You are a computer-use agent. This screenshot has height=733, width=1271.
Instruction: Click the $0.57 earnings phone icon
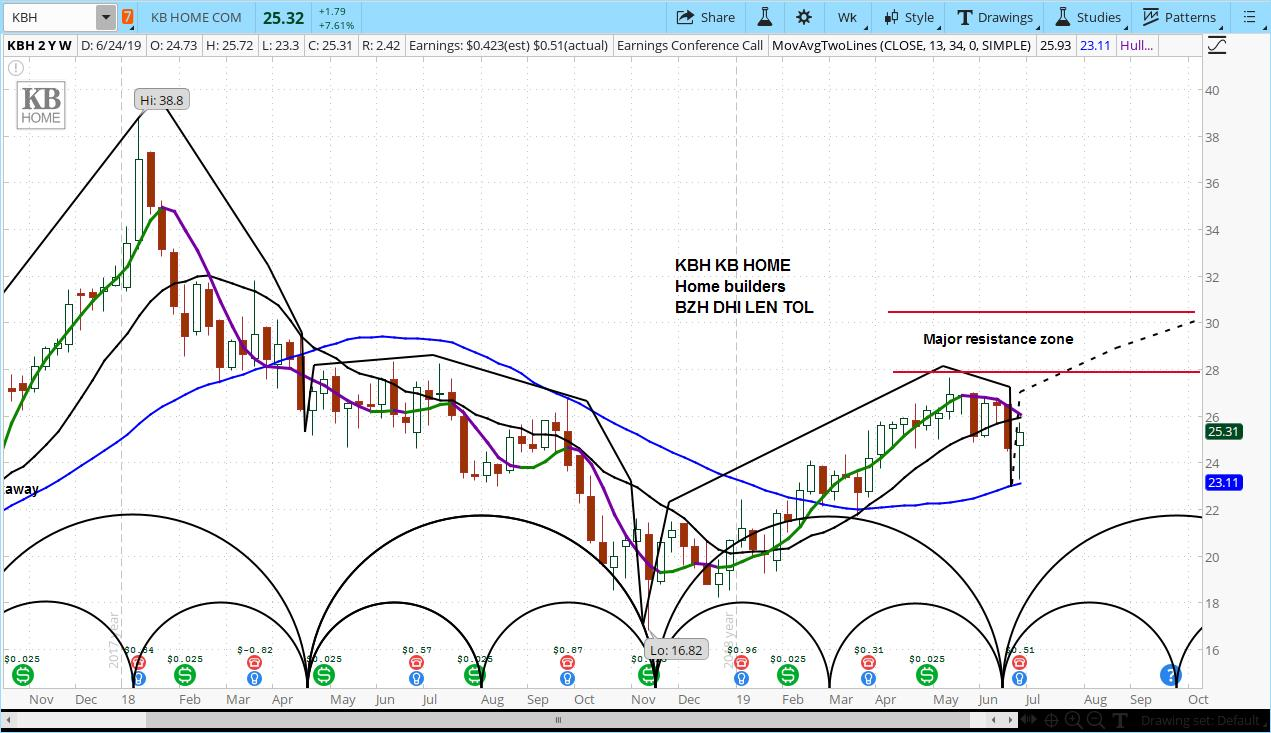[x=415, y=662]
